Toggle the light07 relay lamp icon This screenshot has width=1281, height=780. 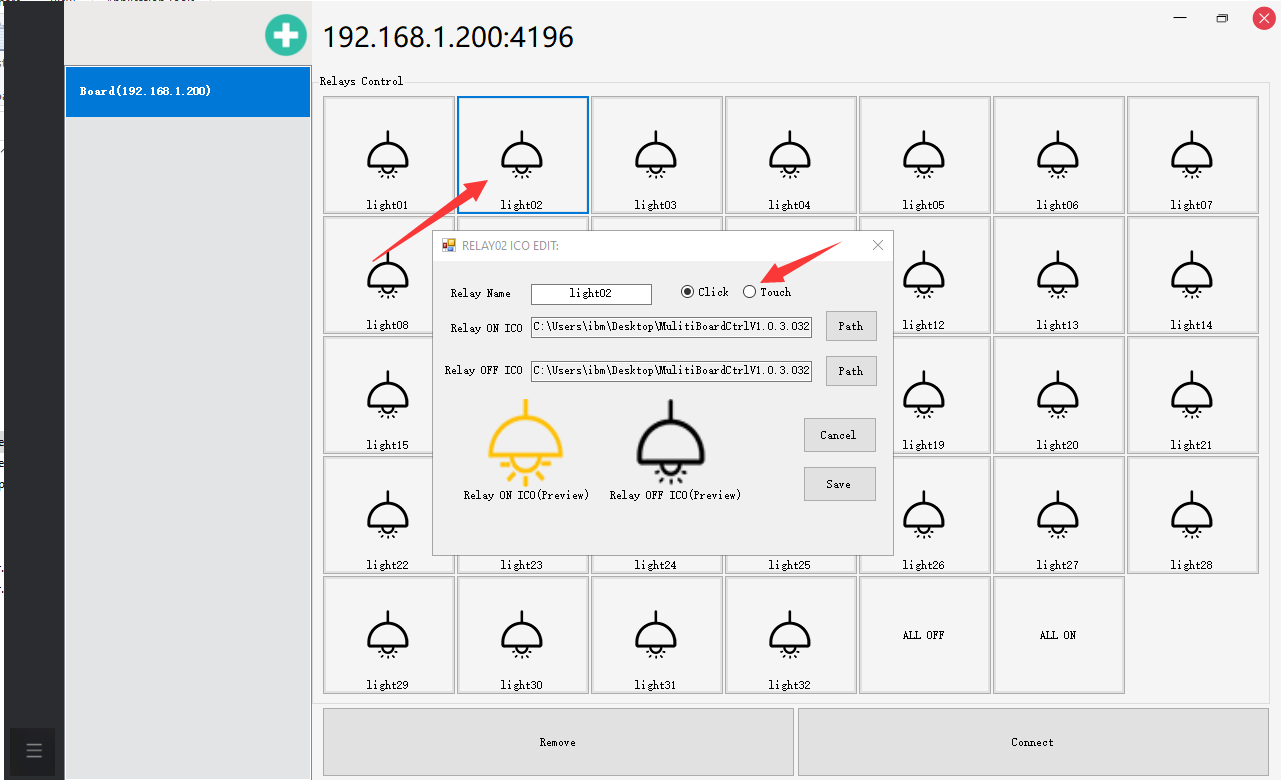[x=1192, y=155]
